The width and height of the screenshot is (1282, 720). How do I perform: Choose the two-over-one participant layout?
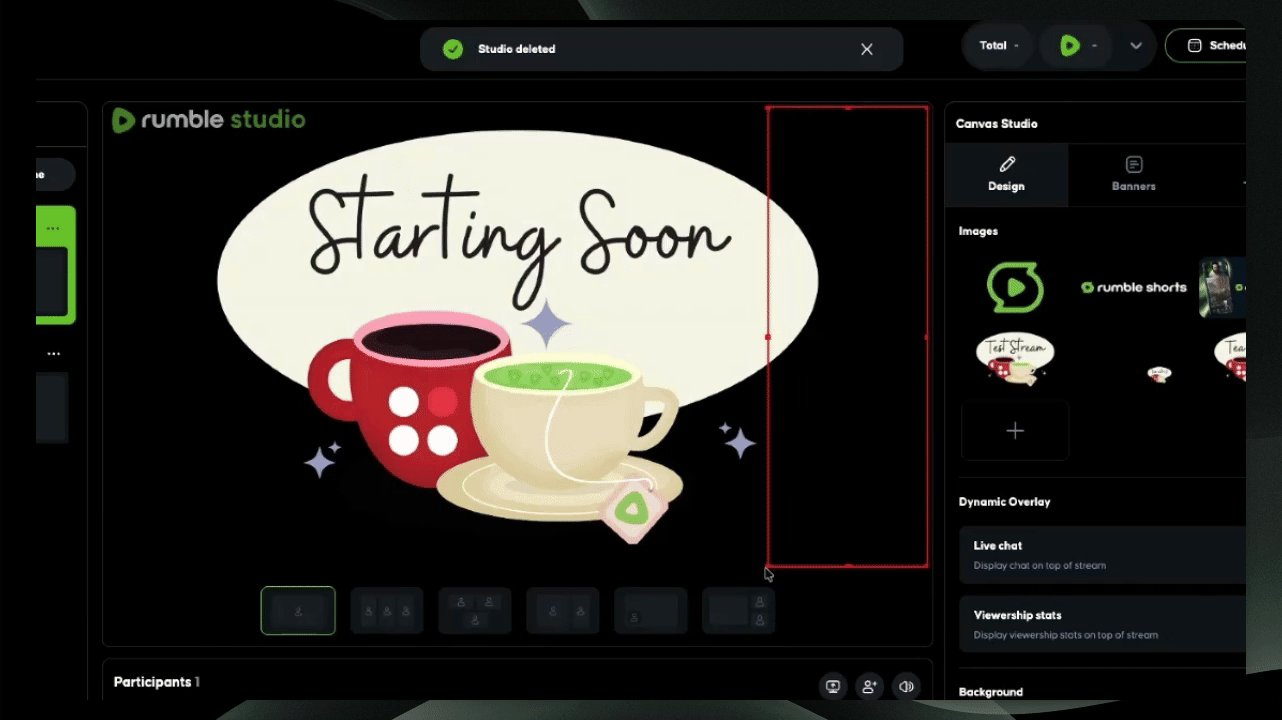point(474,610)
